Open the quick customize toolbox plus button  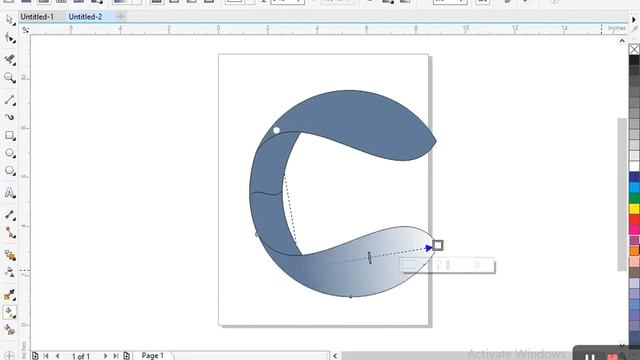(x=9, y=356)
